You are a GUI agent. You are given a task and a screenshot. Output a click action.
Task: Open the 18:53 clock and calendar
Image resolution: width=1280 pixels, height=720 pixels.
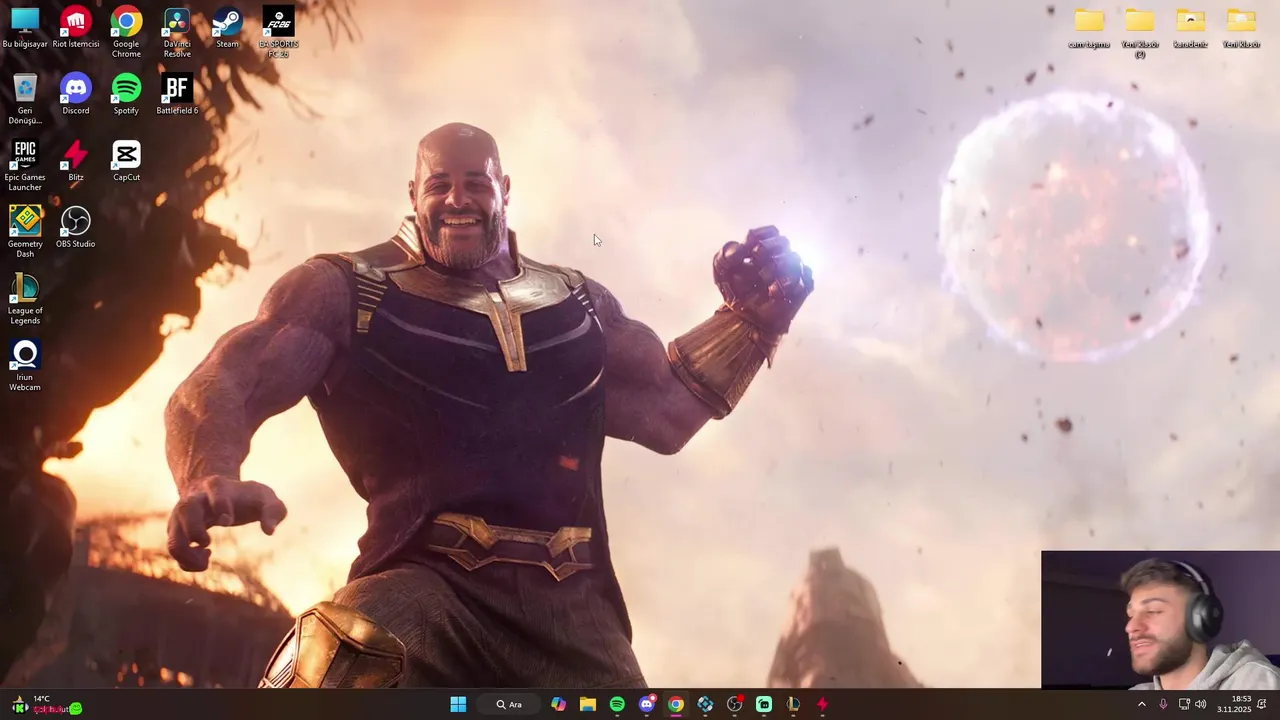1234,704
